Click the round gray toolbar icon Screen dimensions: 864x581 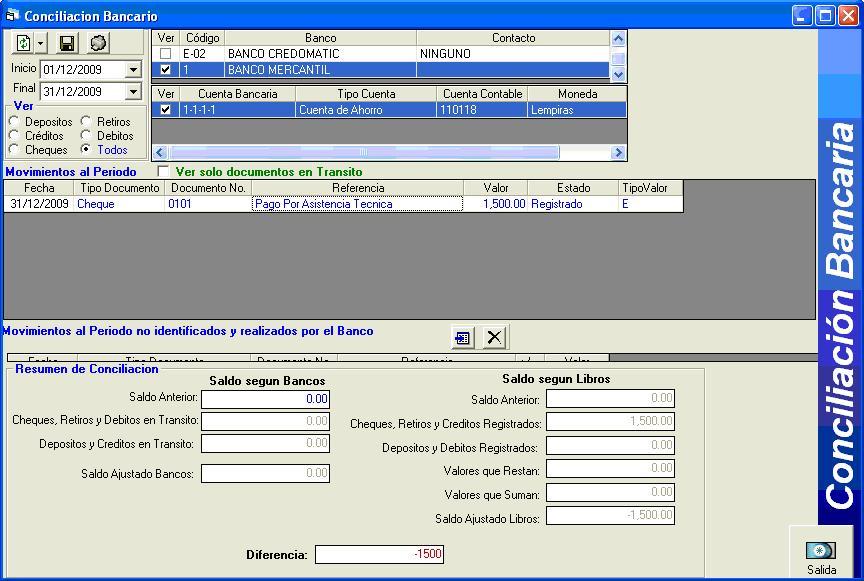(x=98, y=43)
